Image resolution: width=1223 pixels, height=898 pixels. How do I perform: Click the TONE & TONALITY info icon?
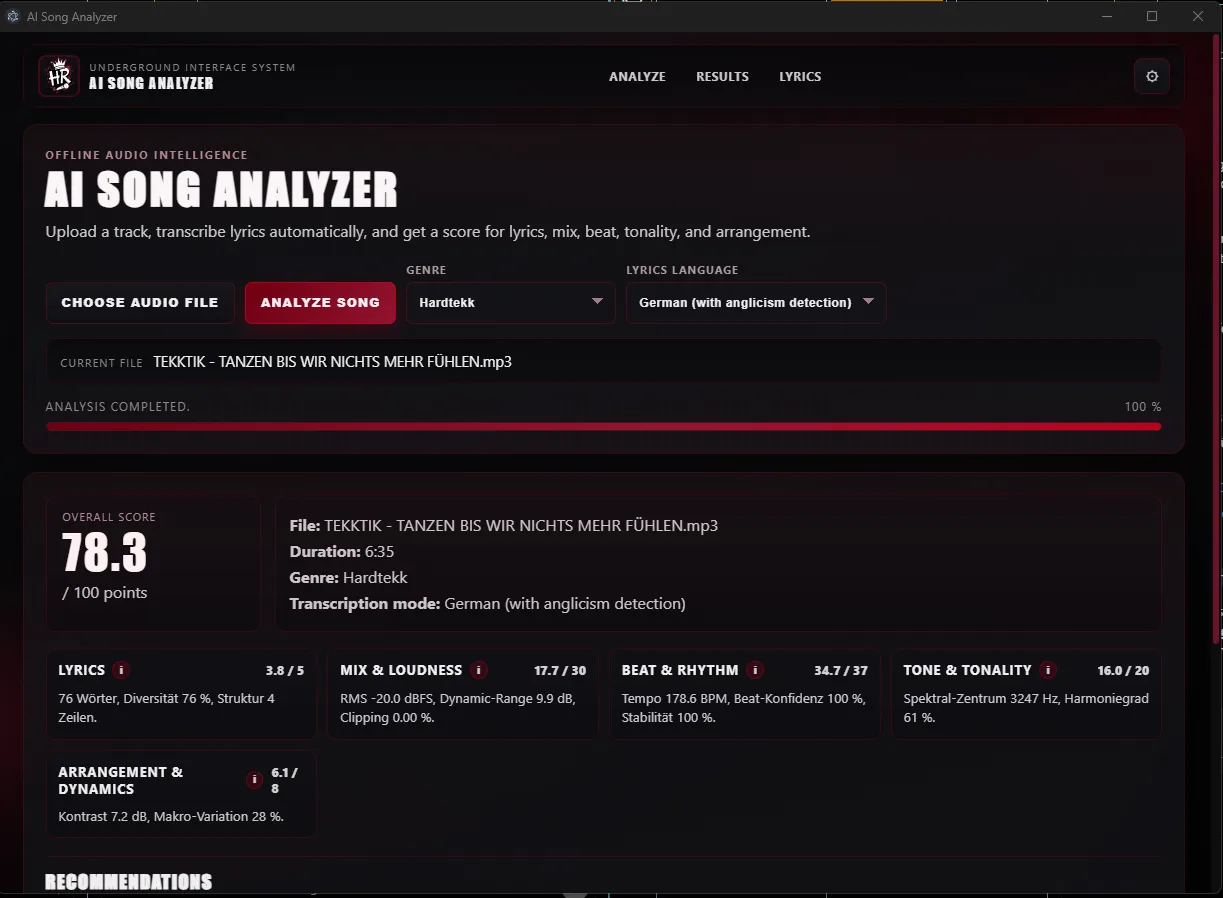1047,670
